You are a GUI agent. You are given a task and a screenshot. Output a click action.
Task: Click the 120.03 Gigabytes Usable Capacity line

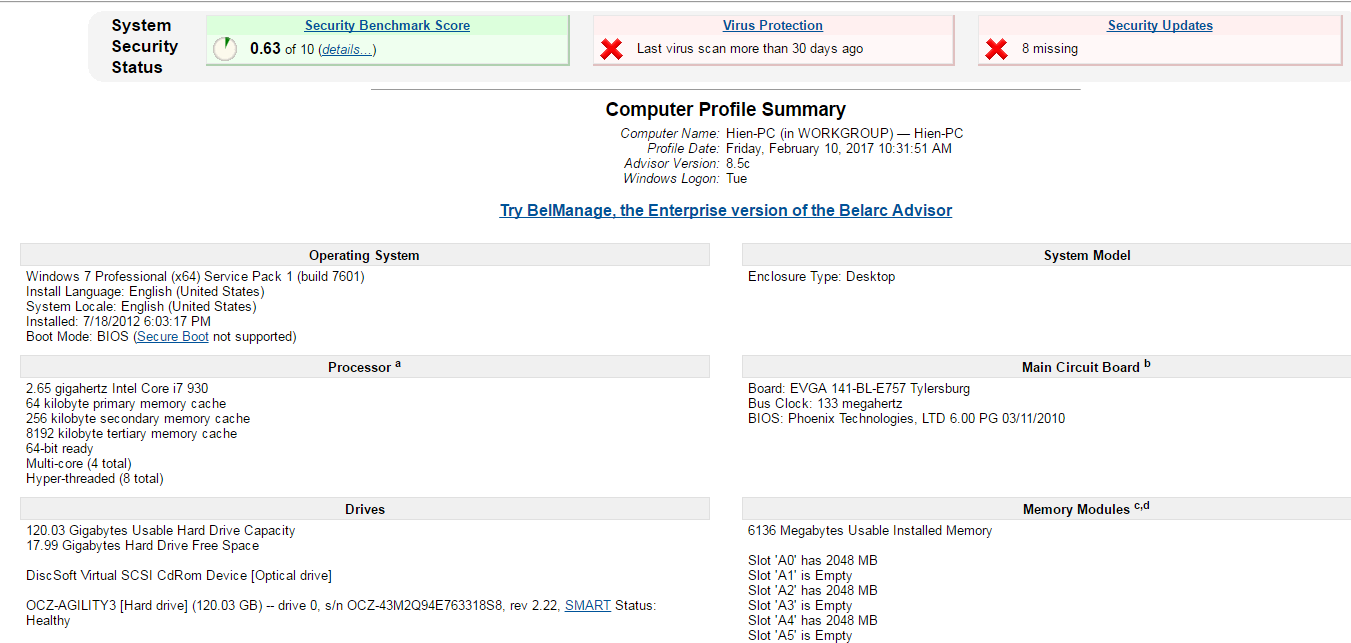coord(160,531)
